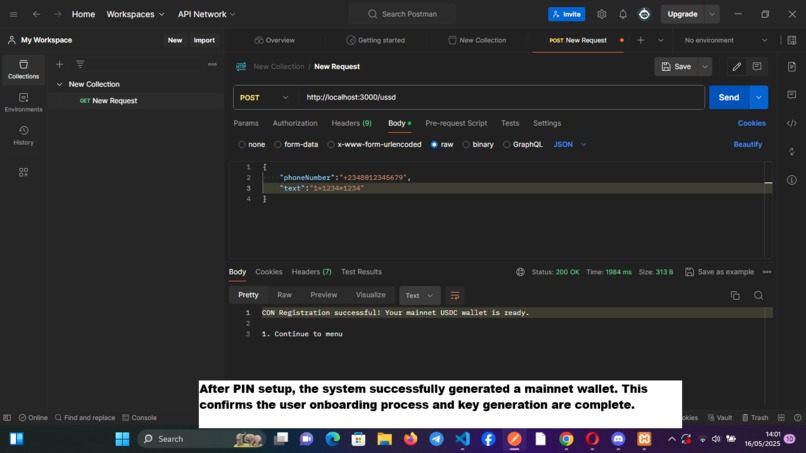Click the filter collections icon
The height and width of the screenshot is (453, 806).
pos(80,64)
